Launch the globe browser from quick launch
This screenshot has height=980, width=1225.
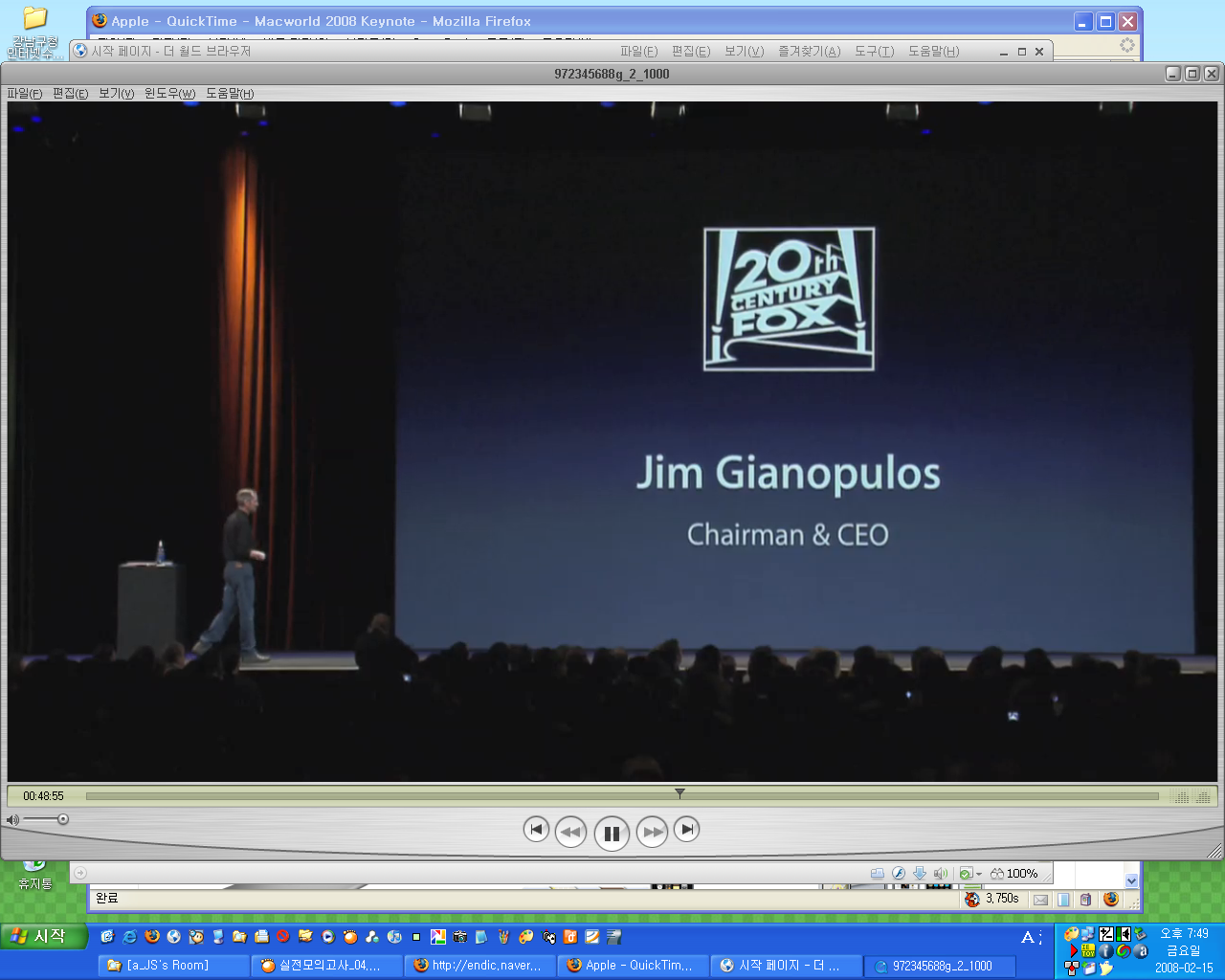point(173,937)
